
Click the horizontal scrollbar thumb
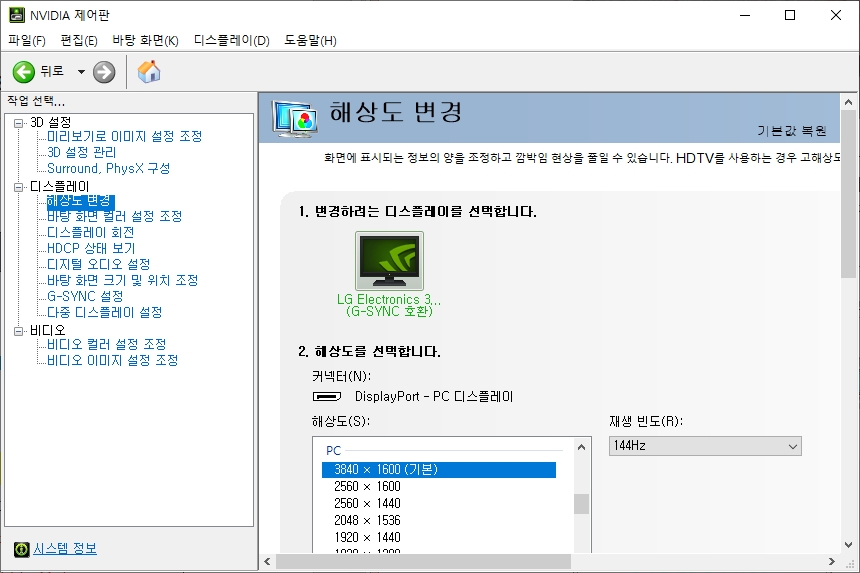[x=423, y=561]
